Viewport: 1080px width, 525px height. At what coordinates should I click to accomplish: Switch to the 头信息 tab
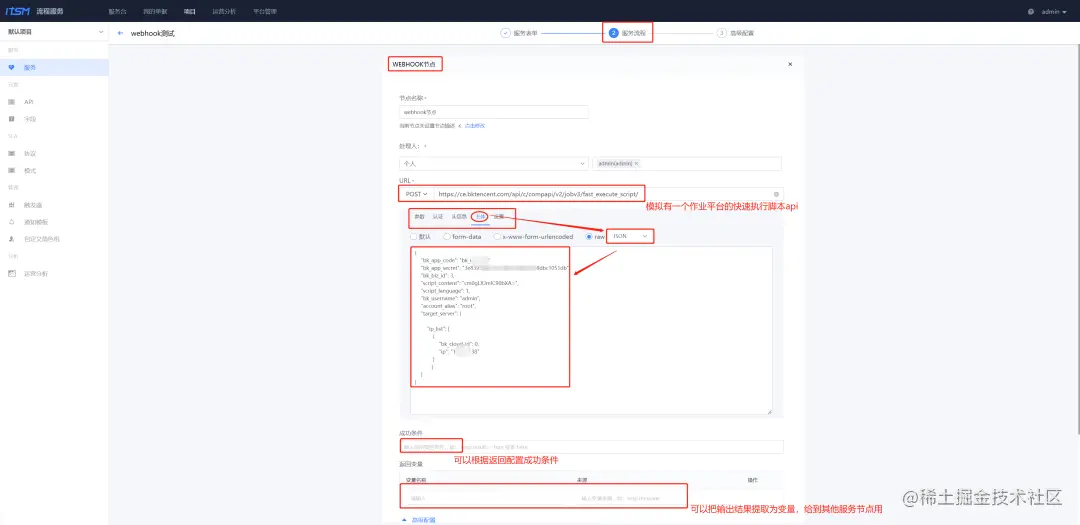(x=459, y=216)
